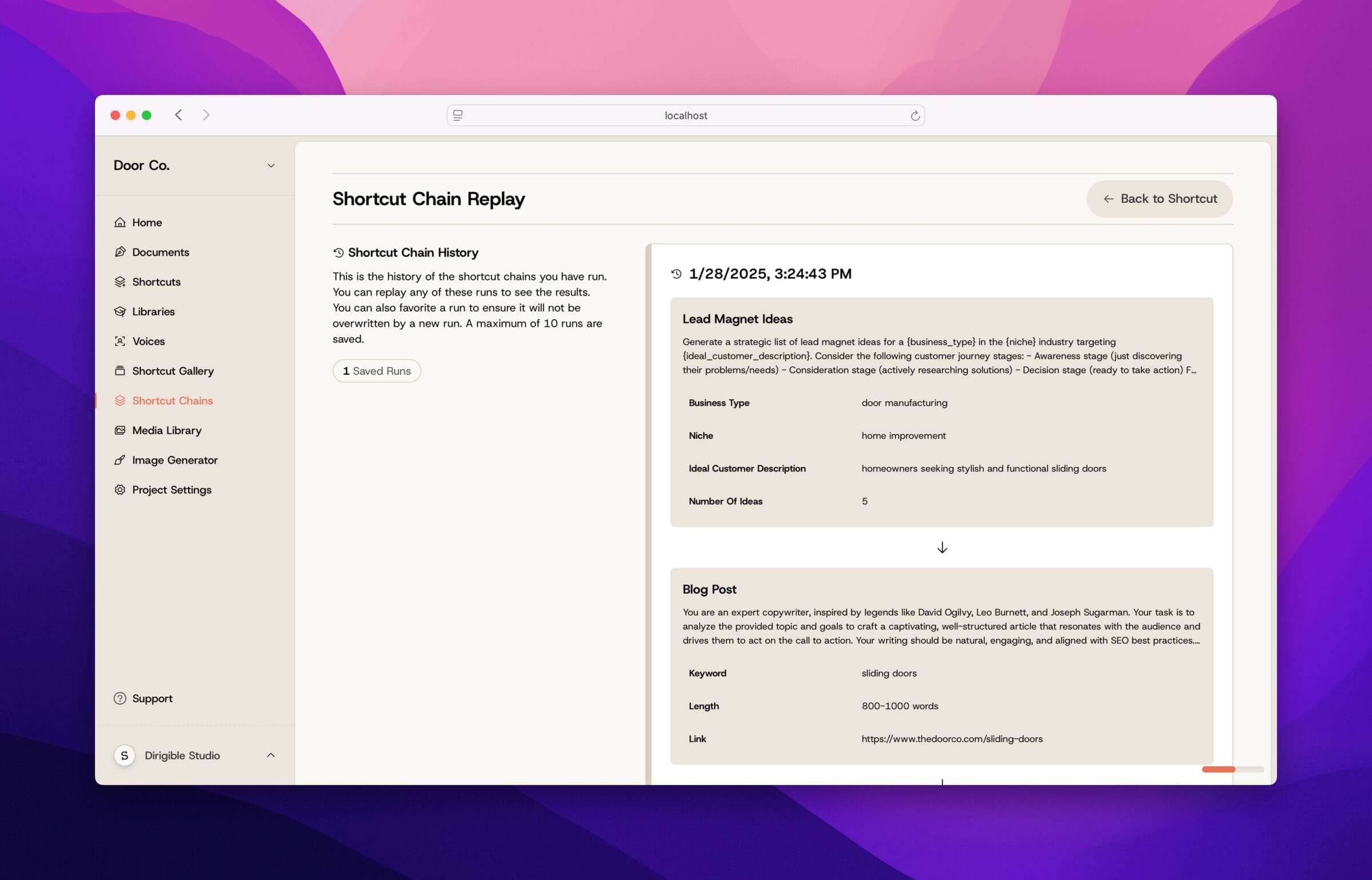Click the Shortcut Chain History heading text
Viewport: 1372px width, 880px height.
click(x=413, y=253)
